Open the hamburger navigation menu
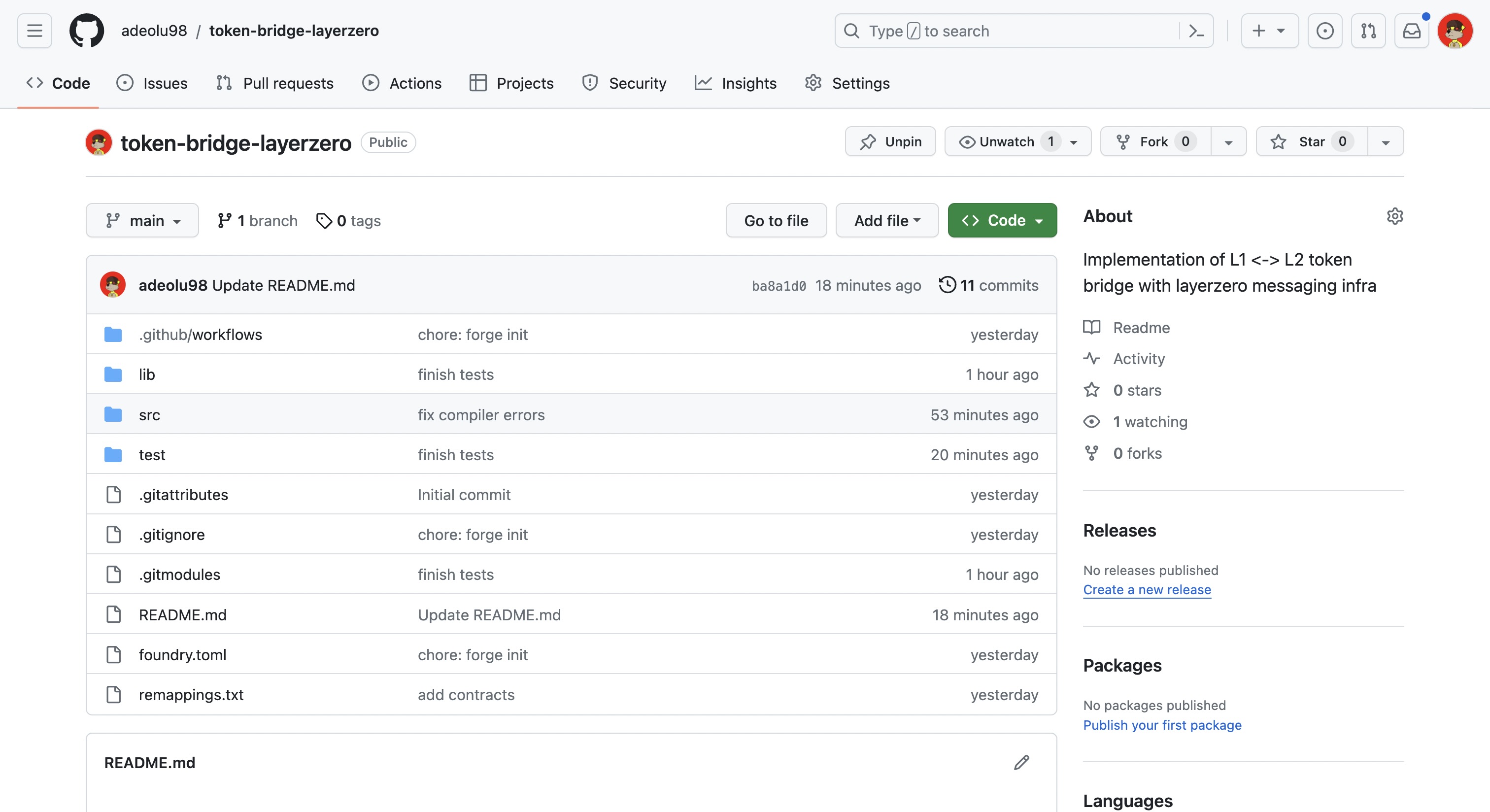Viewport: 1490px width, 812px height. (x=34, y=31)
